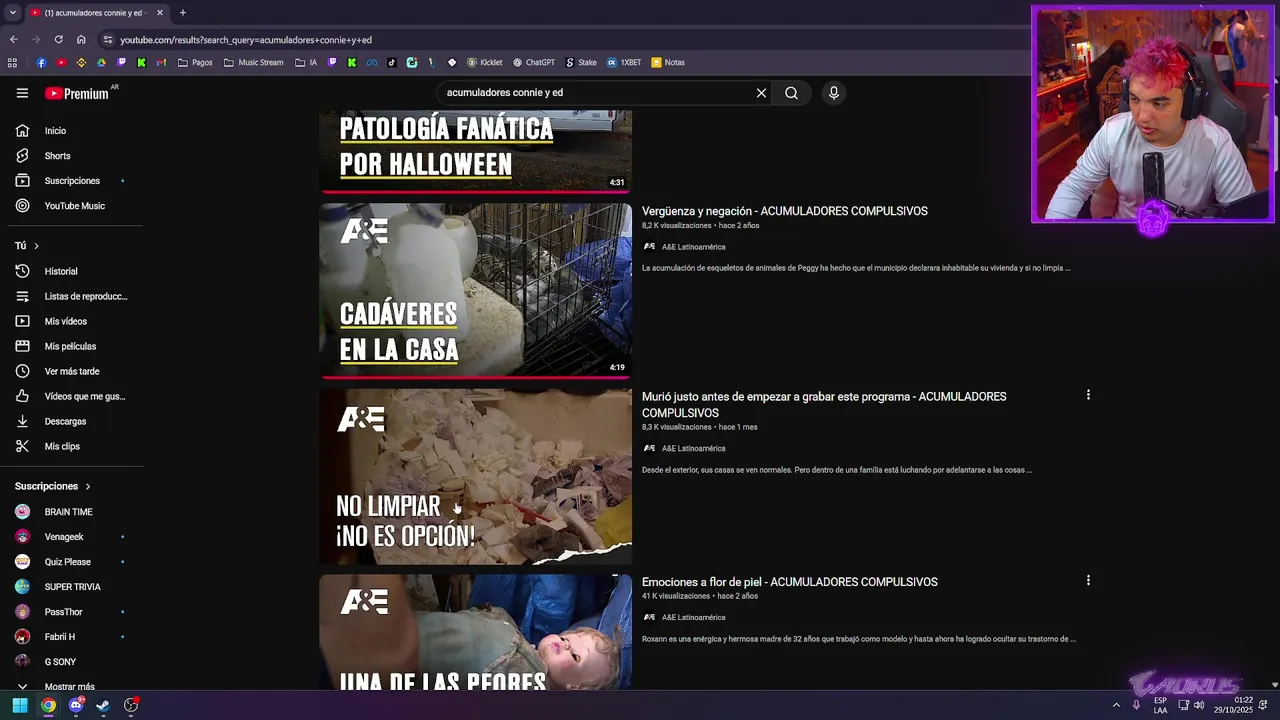Screen dimensions: 1280x720
Task: Start voice search with the microphone
Action: click(x=834, y=93)
